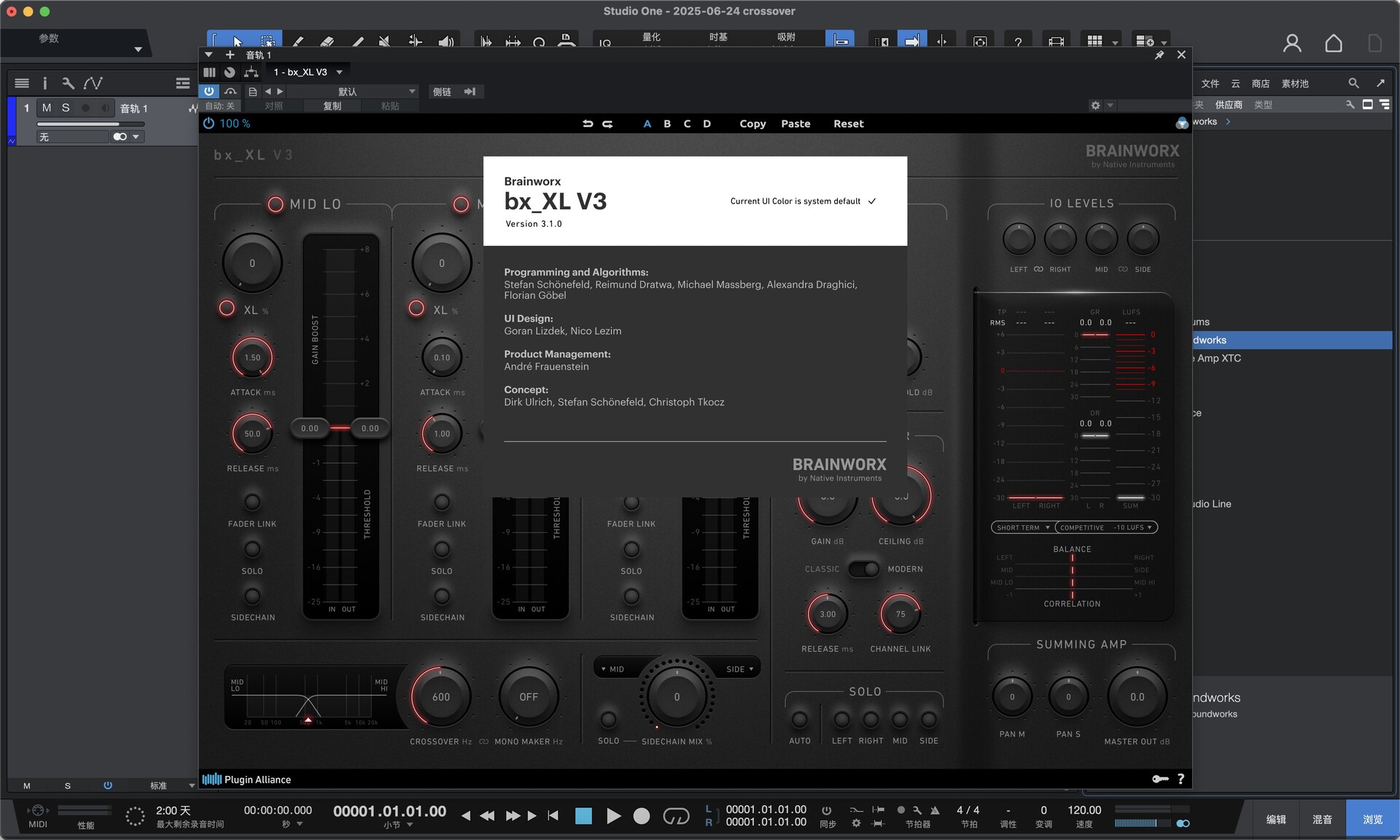Open the 文件 tab in browser
The height and width of the screenshot is (840, 1400).
point(1210,84)
